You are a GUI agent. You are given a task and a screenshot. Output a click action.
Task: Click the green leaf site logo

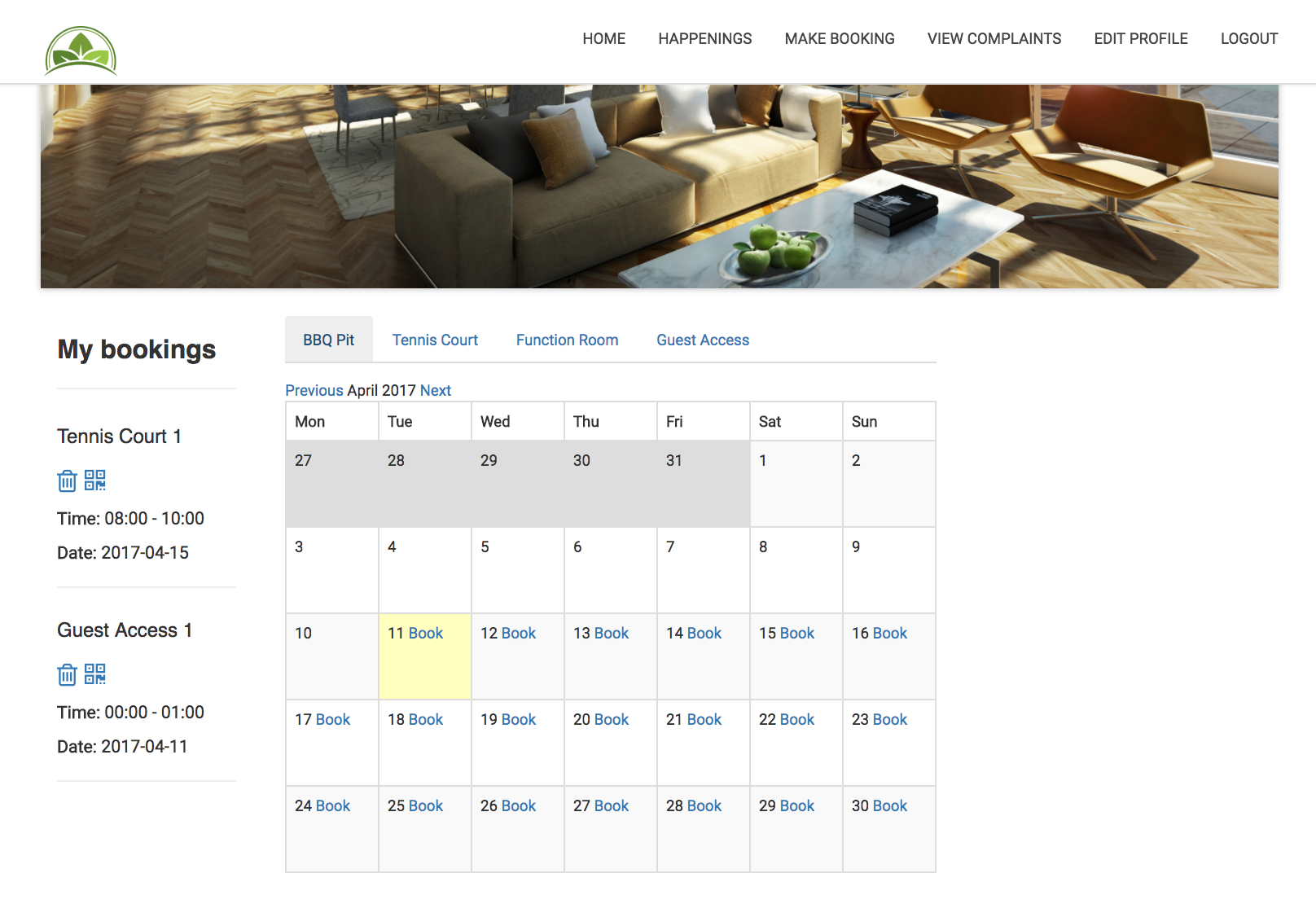click(81, 50)
